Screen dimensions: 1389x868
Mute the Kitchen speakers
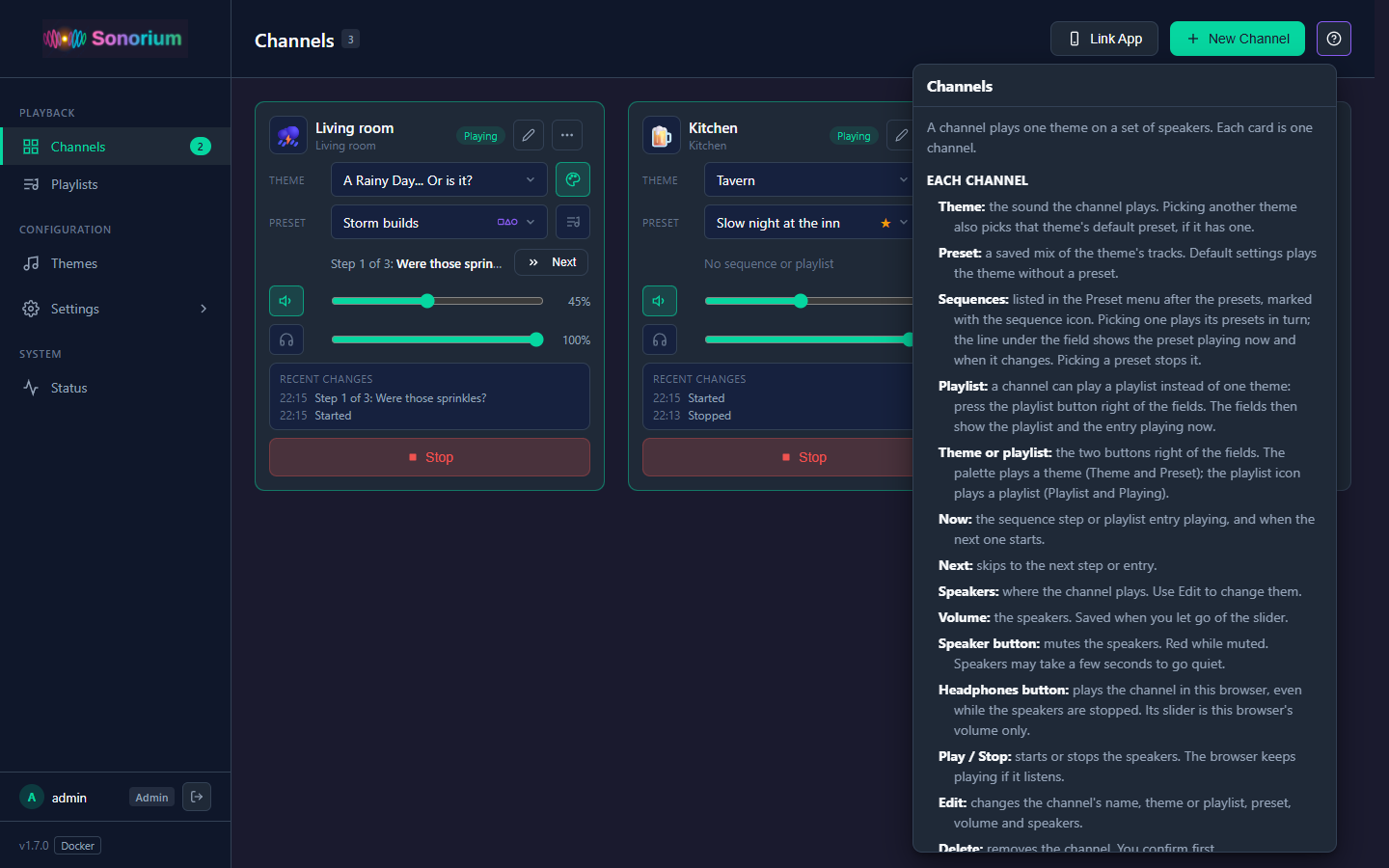tap(660, 301)
